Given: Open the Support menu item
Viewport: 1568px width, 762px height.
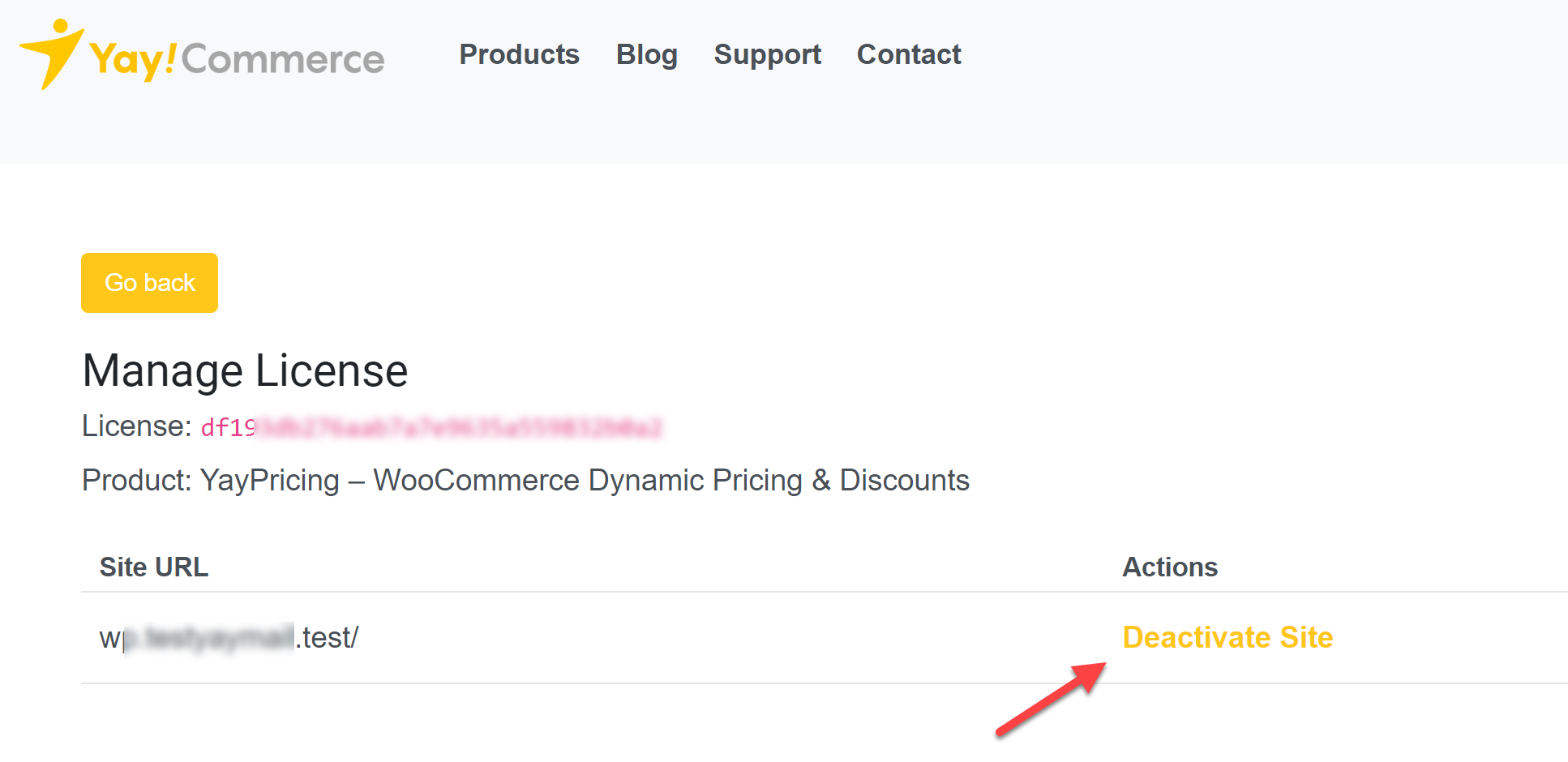Looking at the screenshot, I should pos(767,54).
